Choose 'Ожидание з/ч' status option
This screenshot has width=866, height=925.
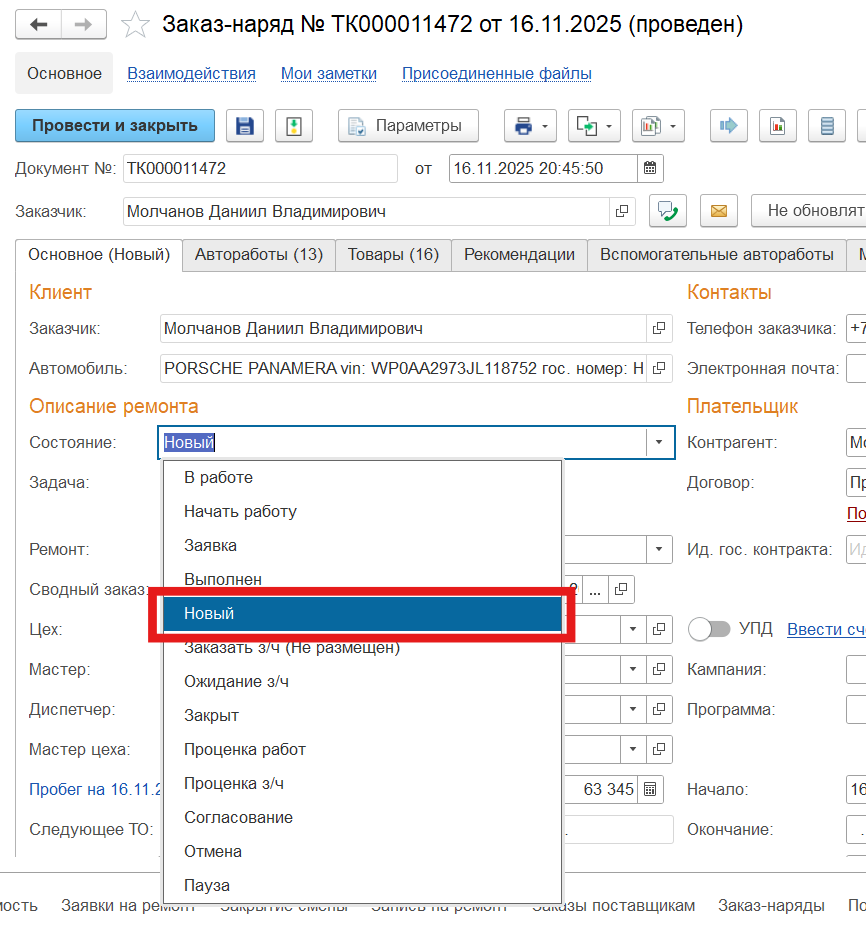point(236,681)
